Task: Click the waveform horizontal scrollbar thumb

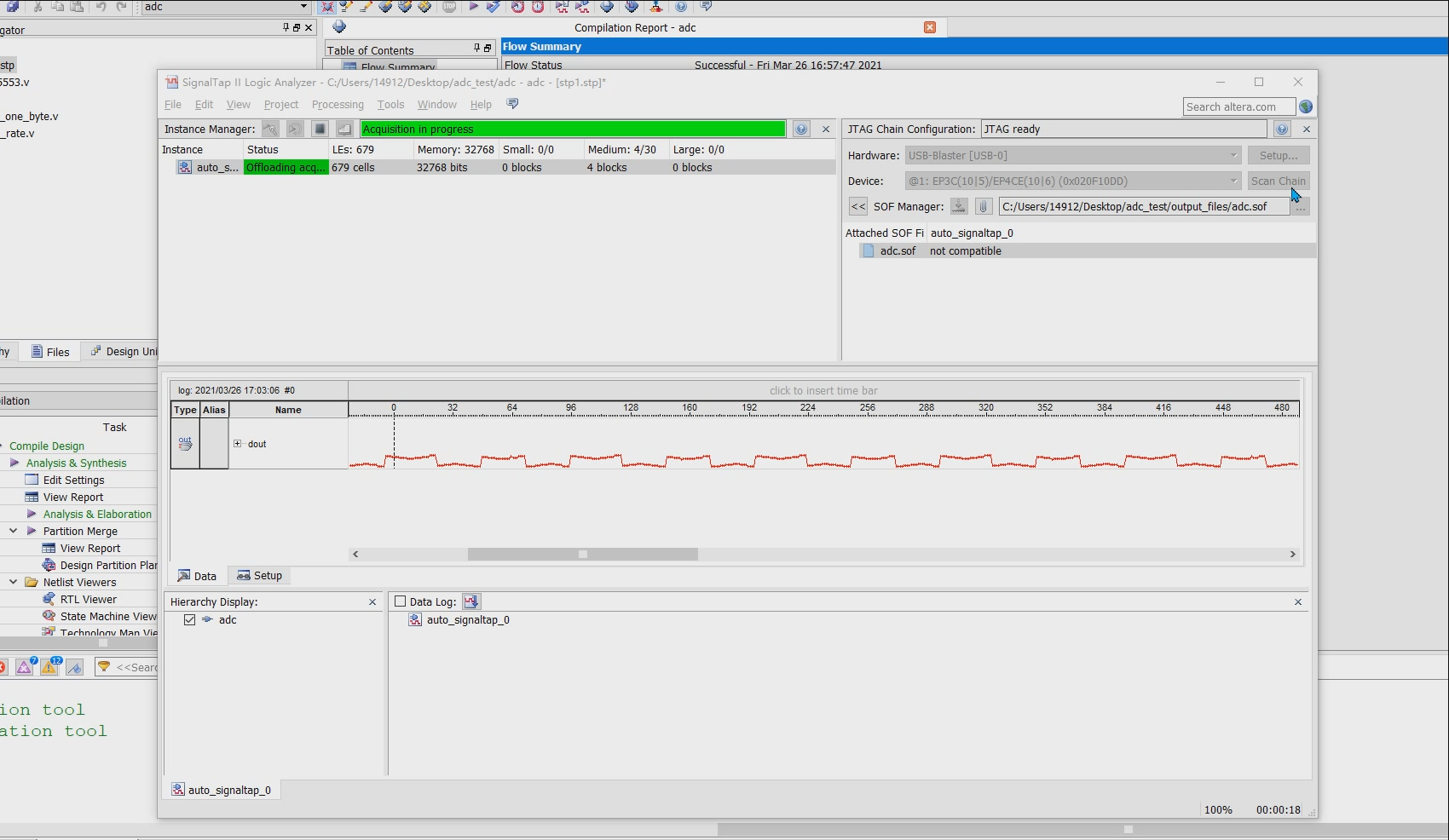Action: click(x=583, y=555)
